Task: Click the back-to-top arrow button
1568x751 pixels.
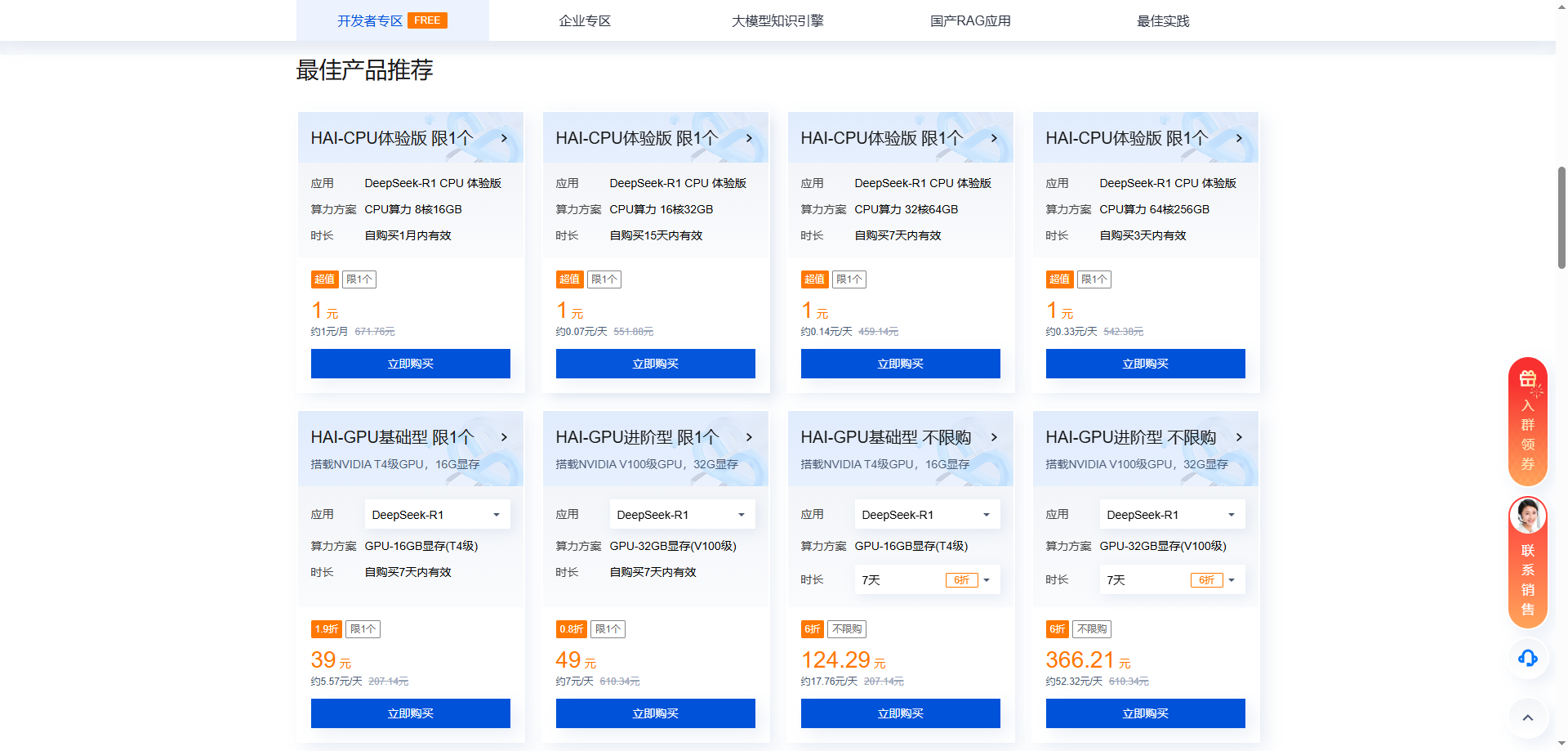Action: point(1528,718)
